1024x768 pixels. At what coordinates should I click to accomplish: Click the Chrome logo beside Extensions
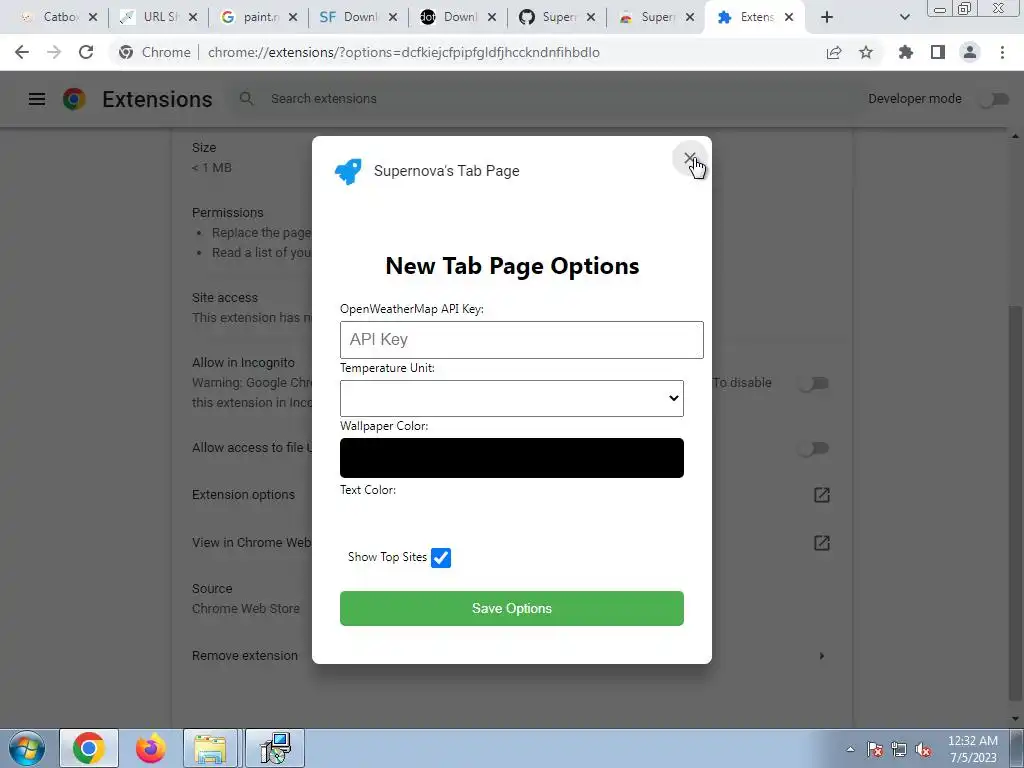point(74,99)
